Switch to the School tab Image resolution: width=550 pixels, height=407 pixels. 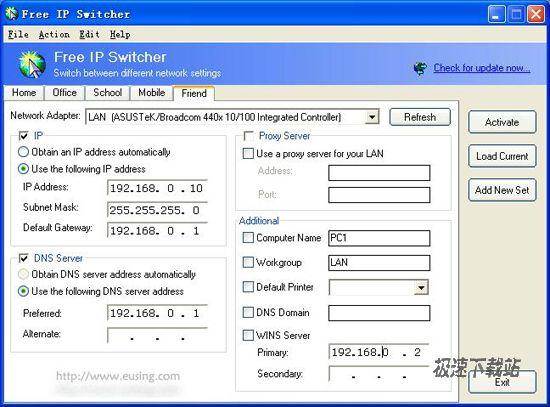coord(107,93)
